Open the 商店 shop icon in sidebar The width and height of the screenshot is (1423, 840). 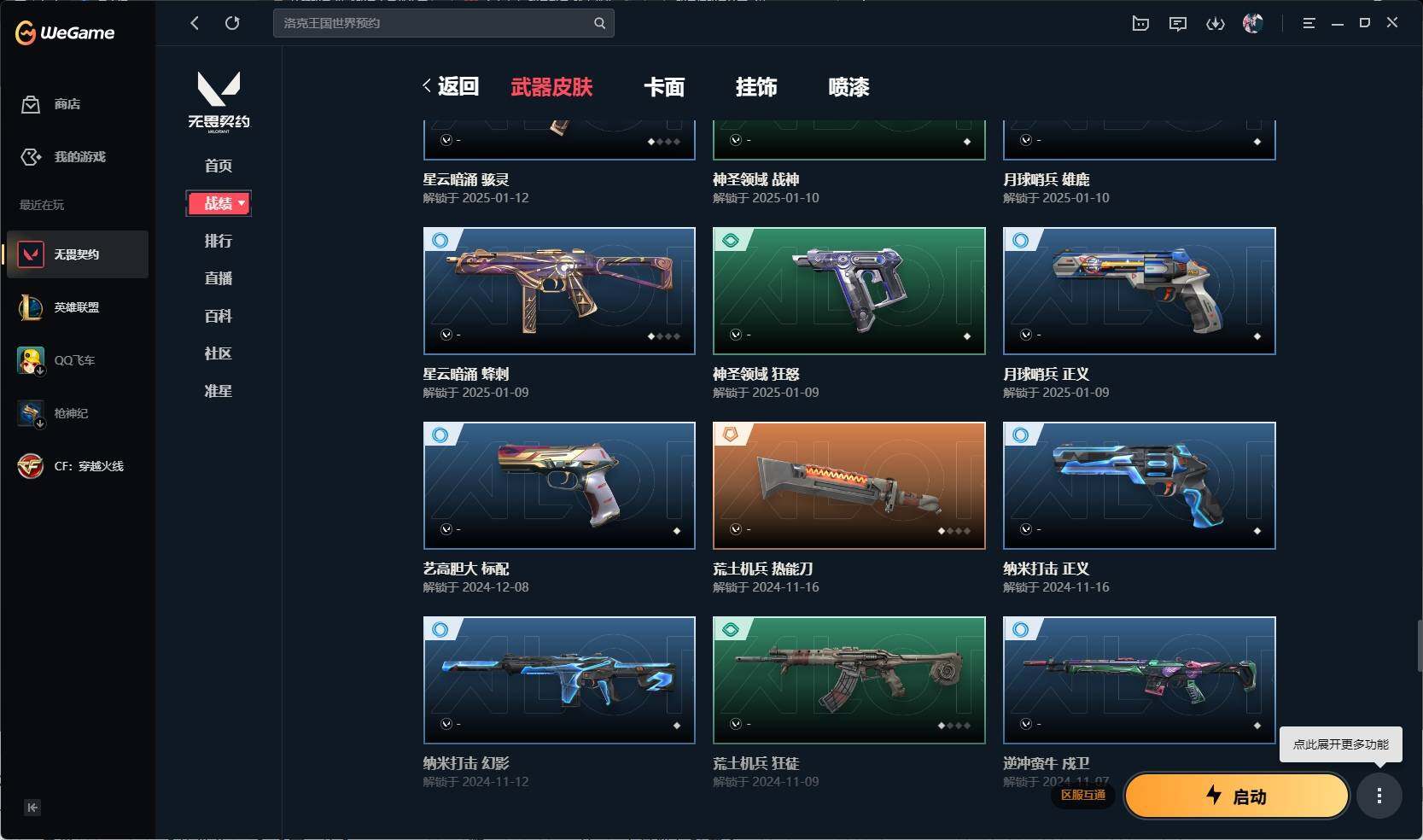tap(31, 104)
